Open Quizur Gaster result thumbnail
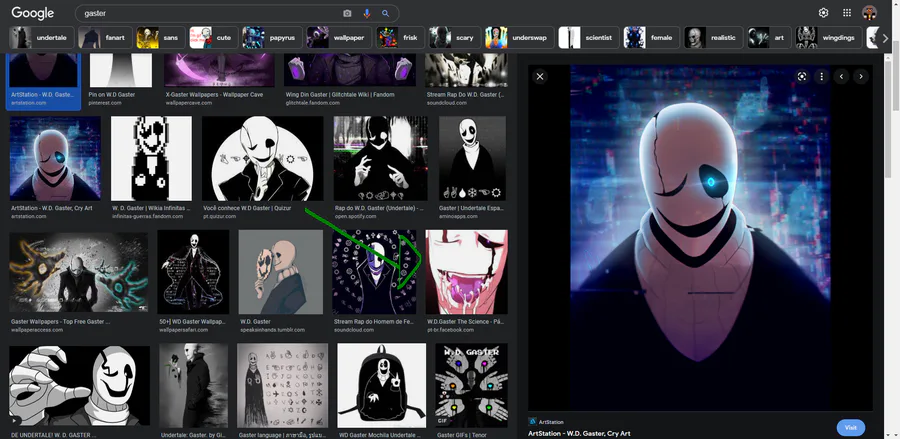The width and height of the screenshot is (900, 439). coord(263,158)
